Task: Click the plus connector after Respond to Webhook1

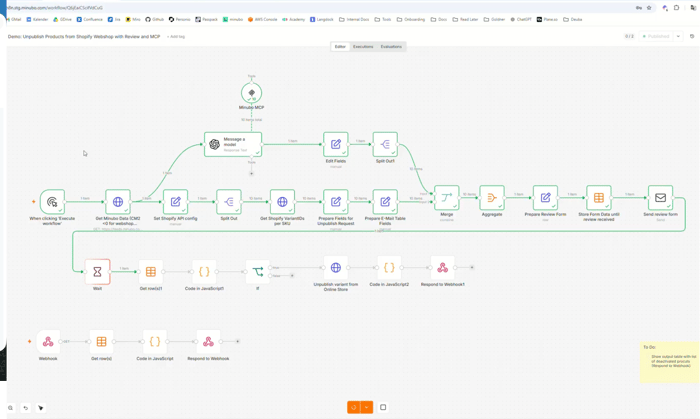Action: (472, 267)
